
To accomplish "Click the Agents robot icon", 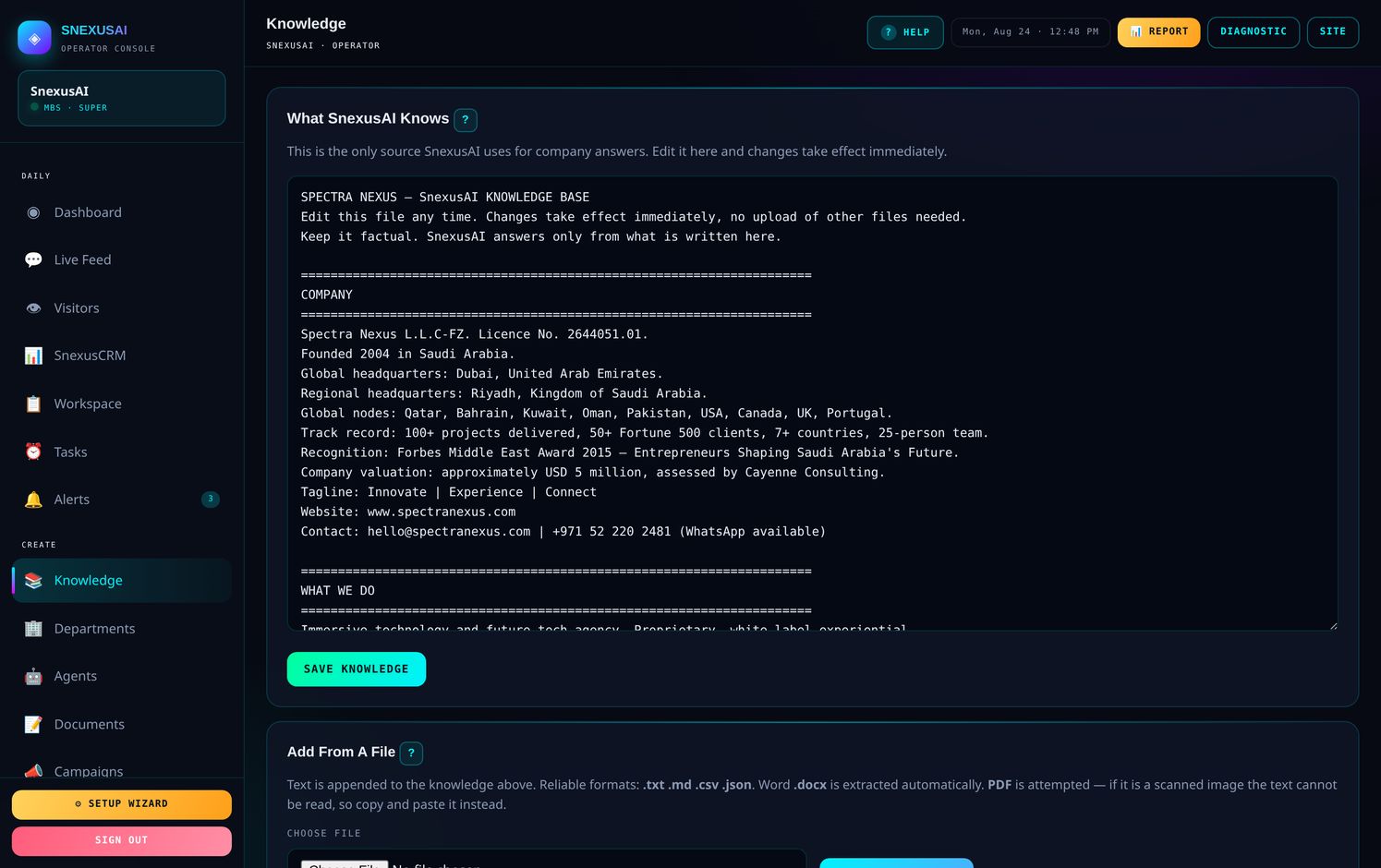I will tap(33, 676).
